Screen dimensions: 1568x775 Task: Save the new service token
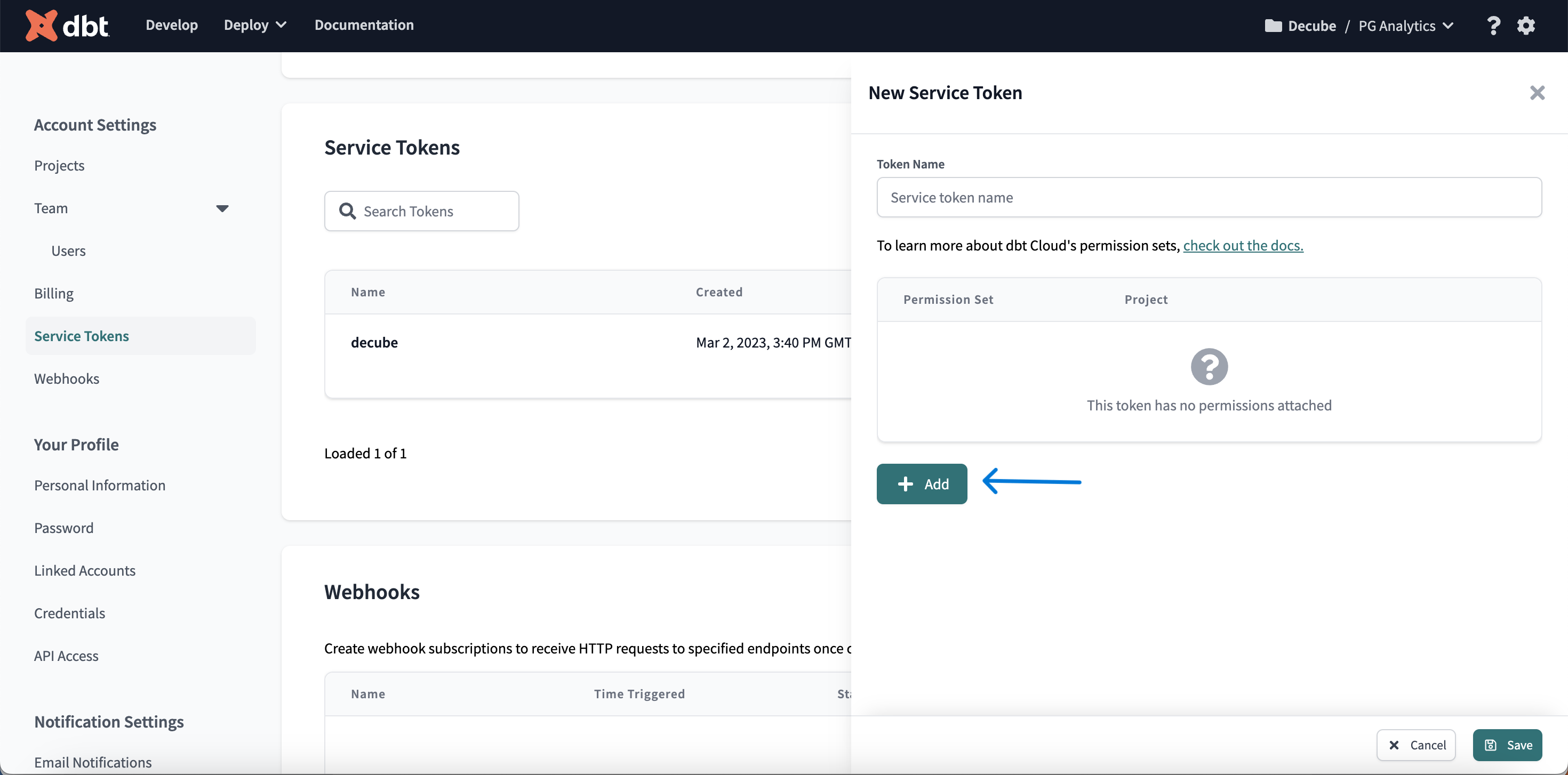pos(1507,745)
